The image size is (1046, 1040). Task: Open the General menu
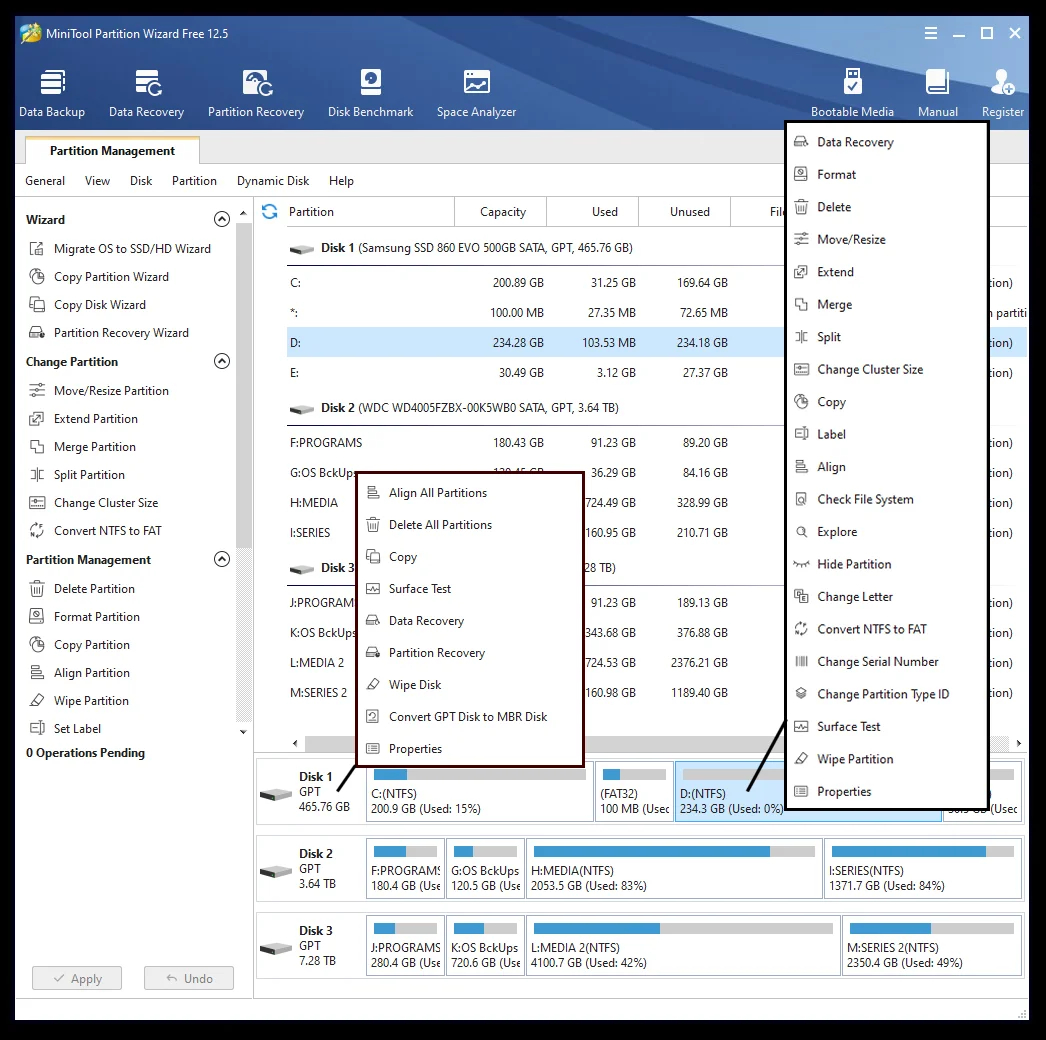(x=45, y=181)
